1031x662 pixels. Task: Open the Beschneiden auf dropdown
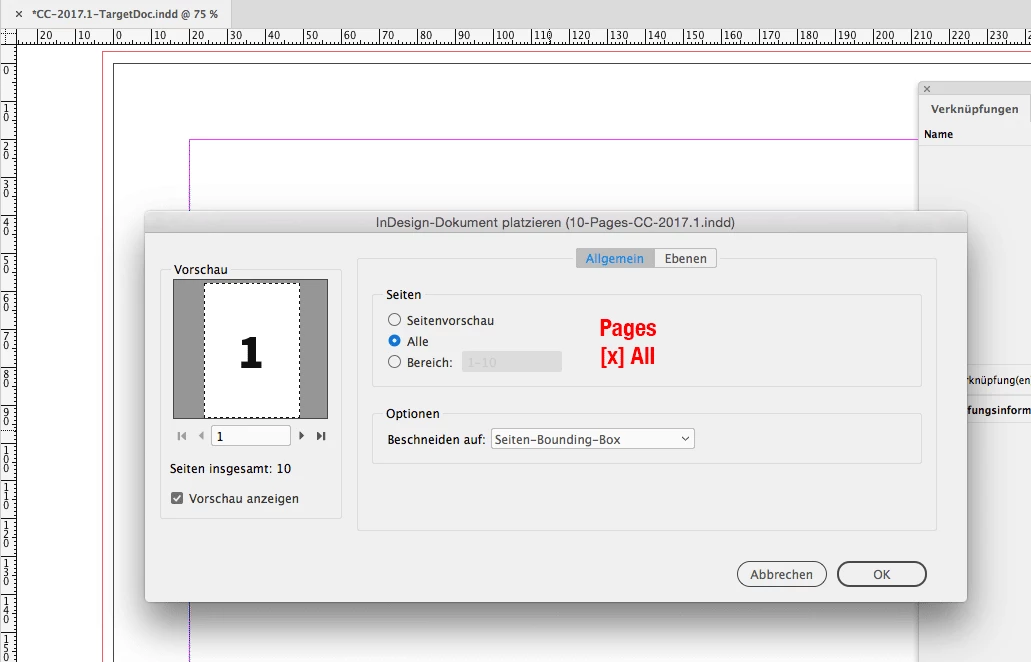(592, 439)
